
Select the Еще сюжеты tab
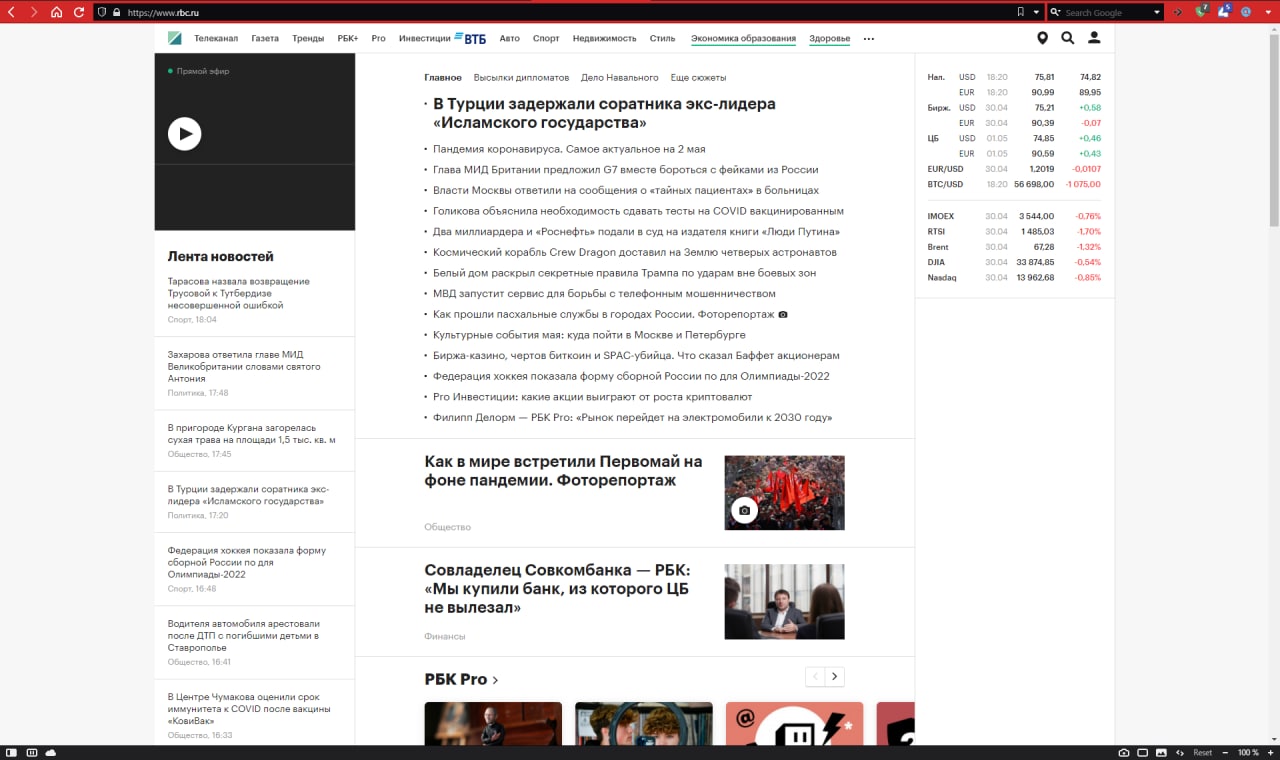698,77
